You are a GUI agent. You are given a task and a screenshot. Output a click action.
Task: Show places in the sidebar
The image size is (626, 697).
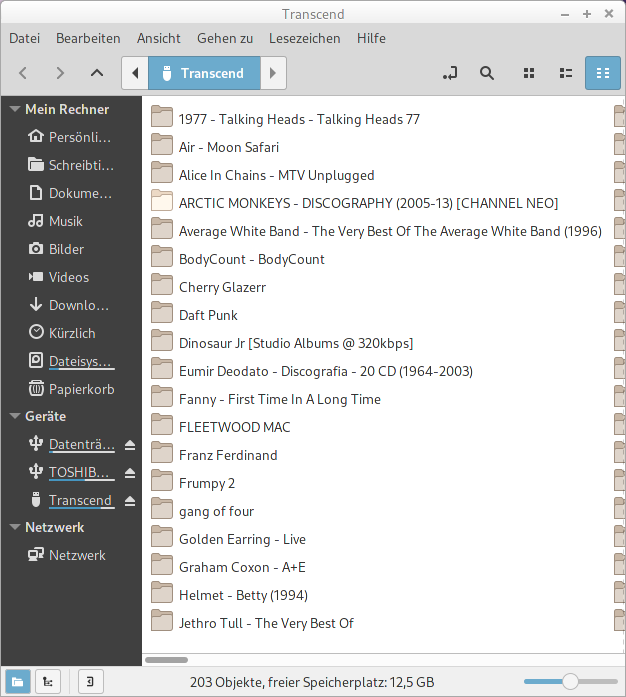coord(18,681)
